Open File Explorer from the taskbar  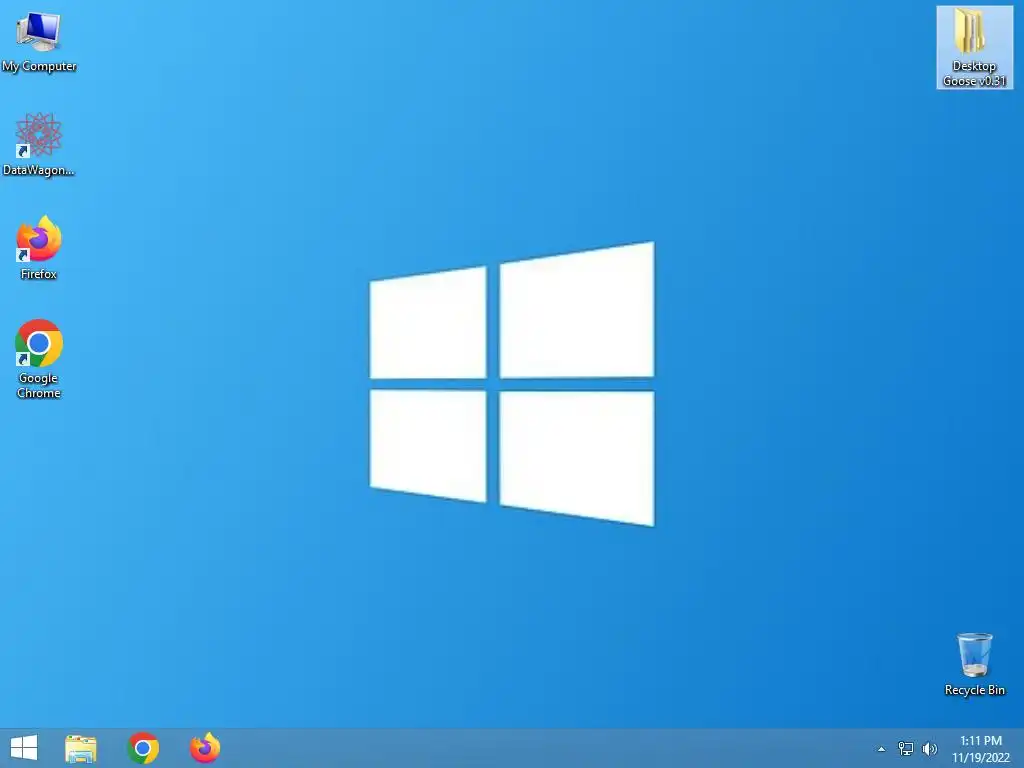(81, 748)
